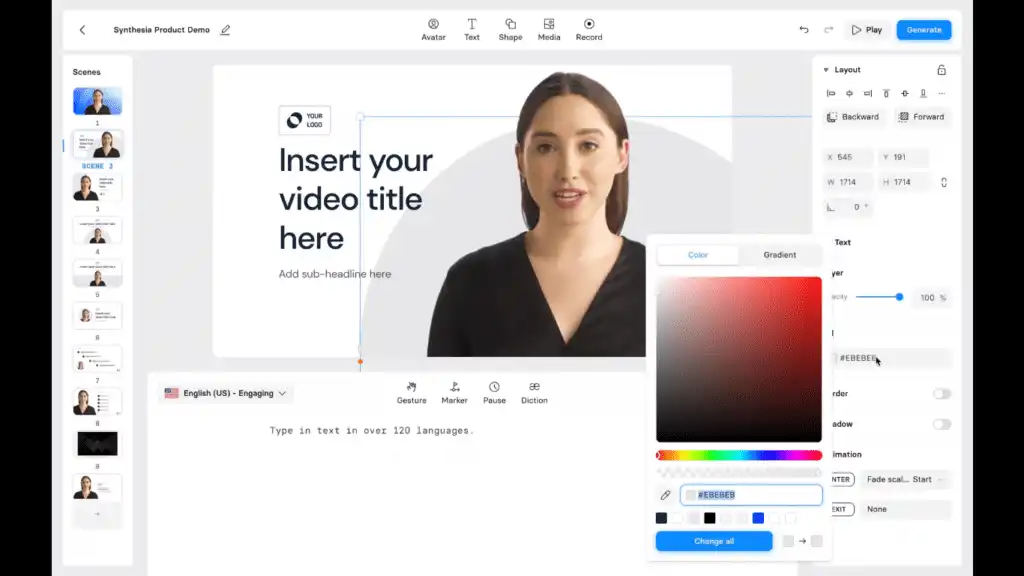This screenshot has width=1024, height=576.
Task: Click the hex code field in picker
Action: pyautogui.click(x=751, y=495)
